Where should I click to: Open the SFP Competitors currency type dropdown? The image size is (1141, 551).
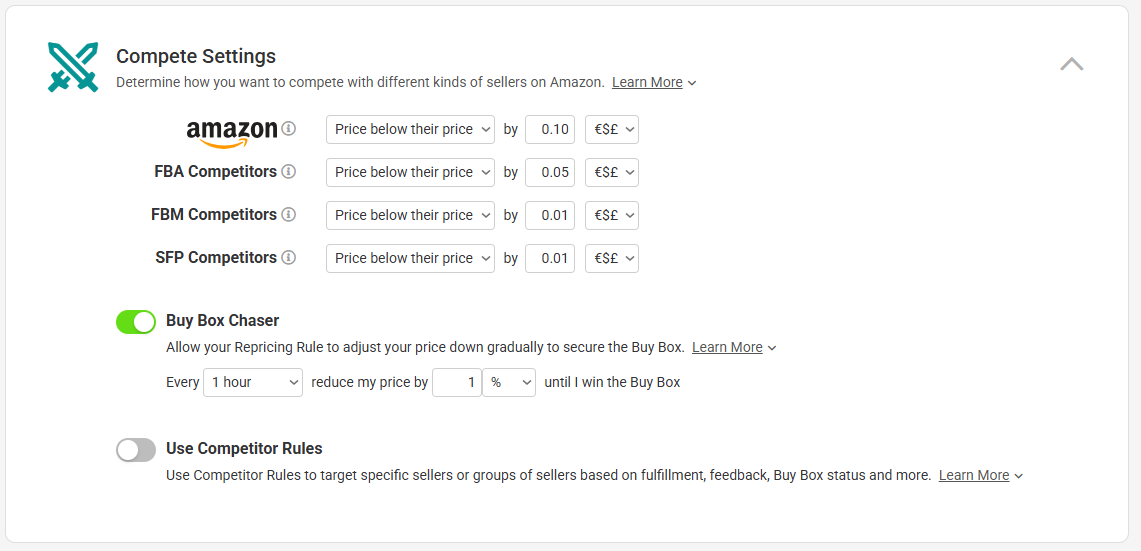pyautogui.click(x=612, y=258)
